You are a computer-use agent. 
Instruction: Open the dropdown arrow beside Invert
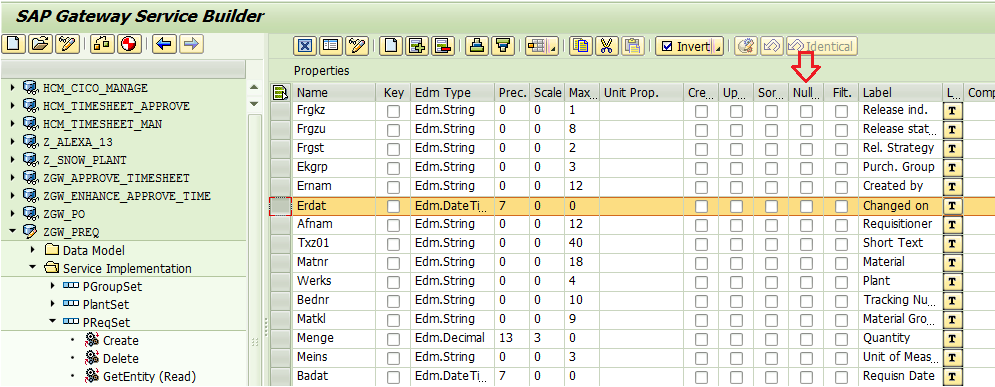(718, 46)
